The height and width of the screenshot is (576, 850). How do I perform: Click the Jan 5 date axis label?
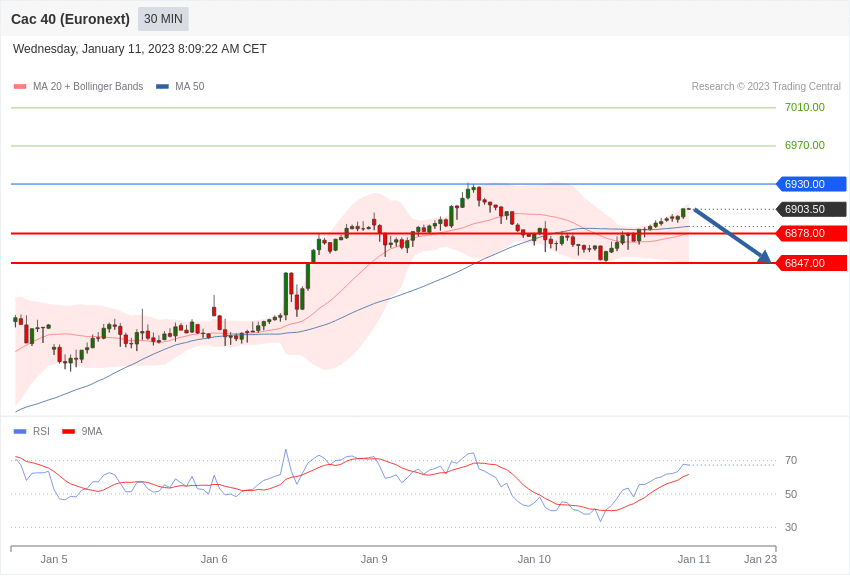[x=54, y=559]
